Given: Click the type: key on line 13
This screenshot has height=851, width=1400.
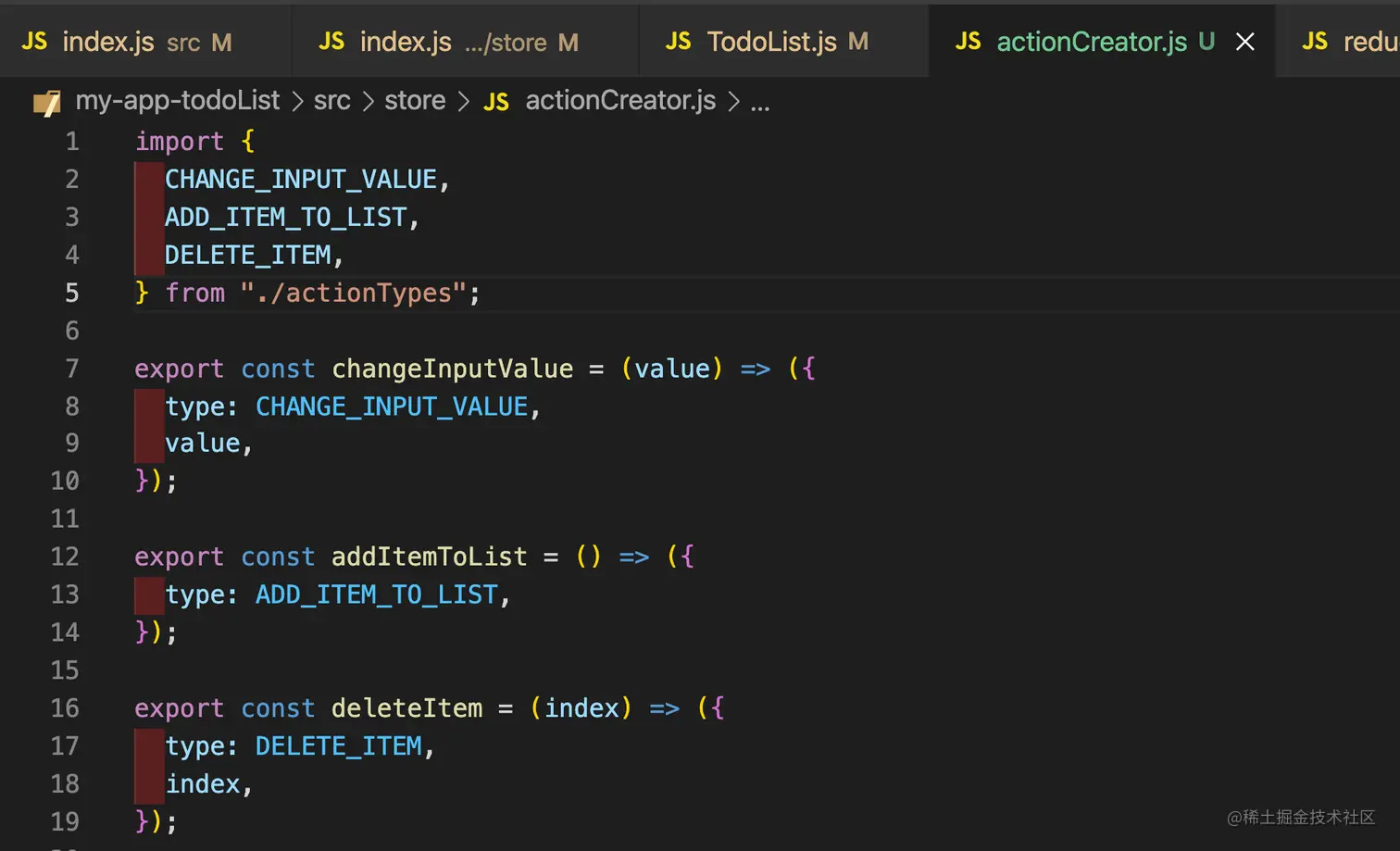Looking at the screenshot, I should 202,594.
